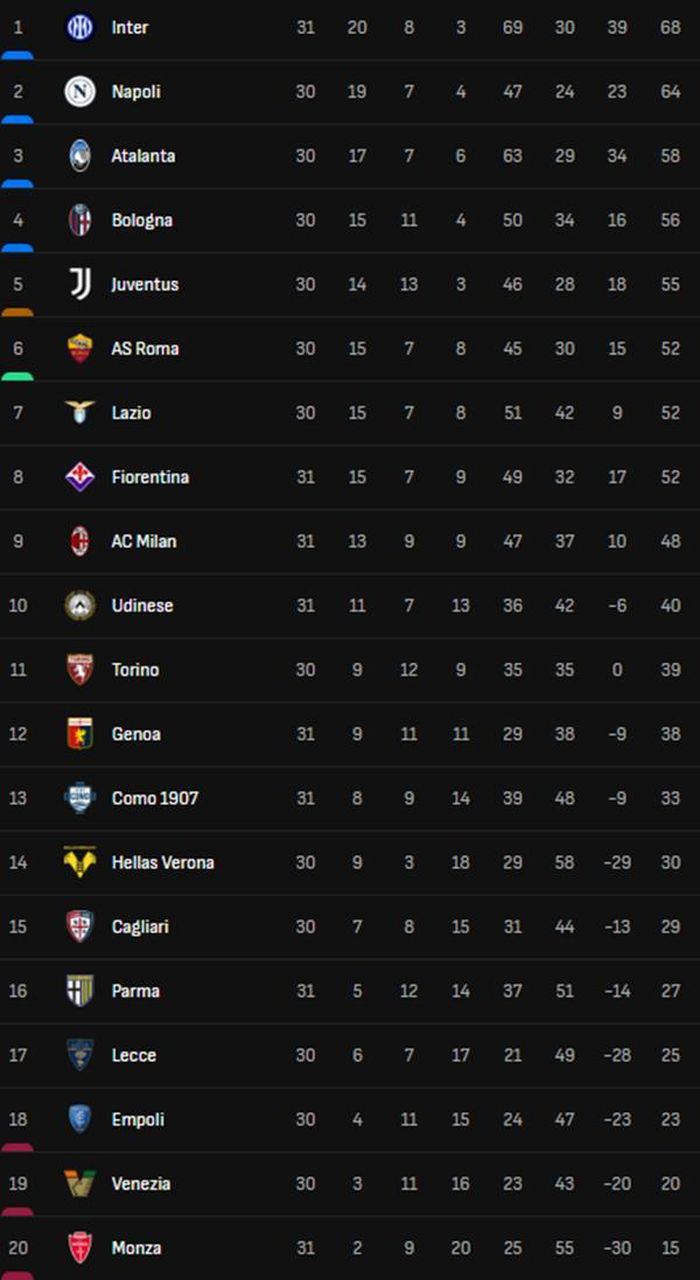
Task: Click the Parma team name link
Action: [x=135, y=990]
